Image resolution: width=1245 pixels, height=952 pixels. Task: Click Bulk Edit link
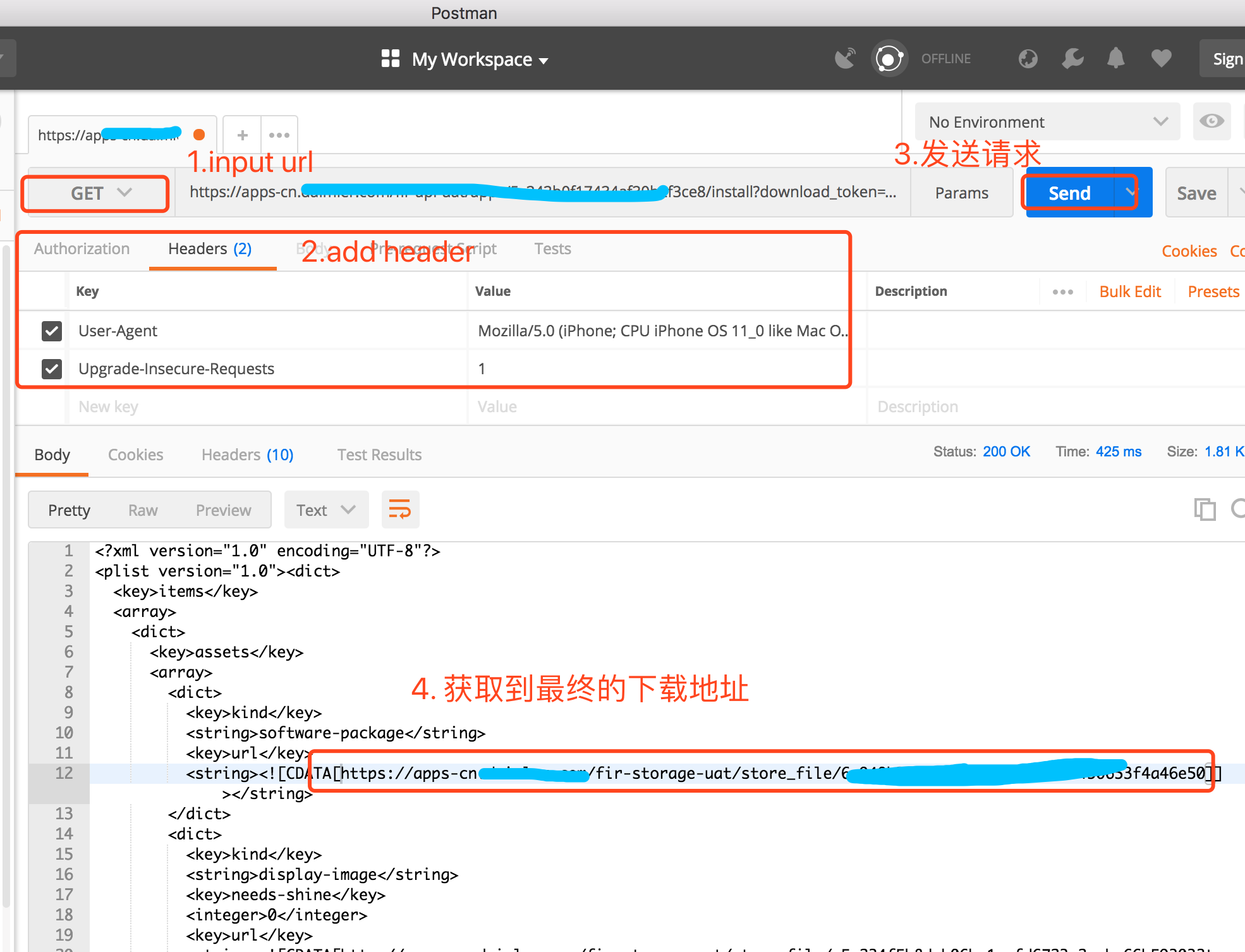coord(1130,291)
